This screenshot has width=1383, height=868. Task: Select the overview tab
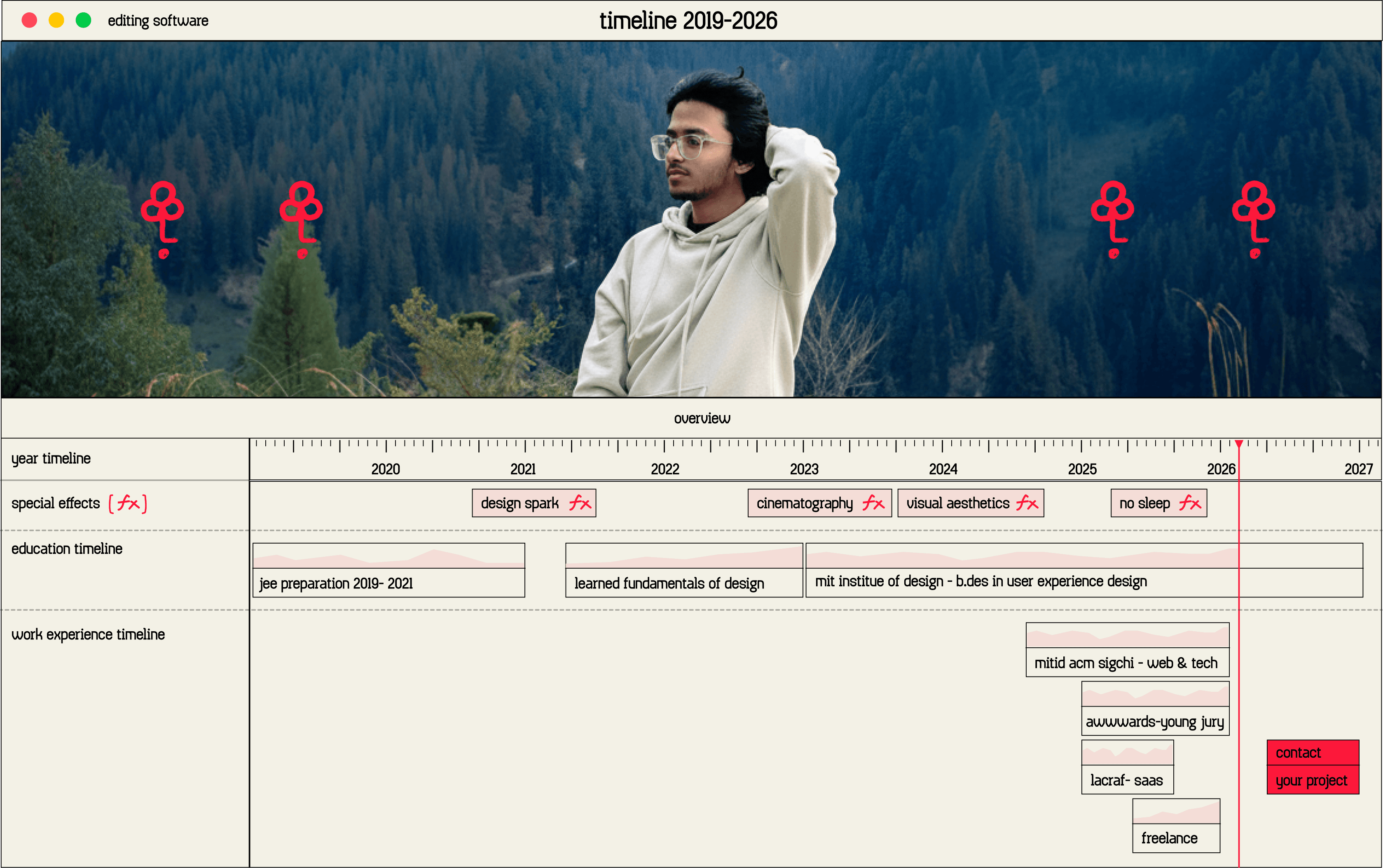click(x=702, y=418)
